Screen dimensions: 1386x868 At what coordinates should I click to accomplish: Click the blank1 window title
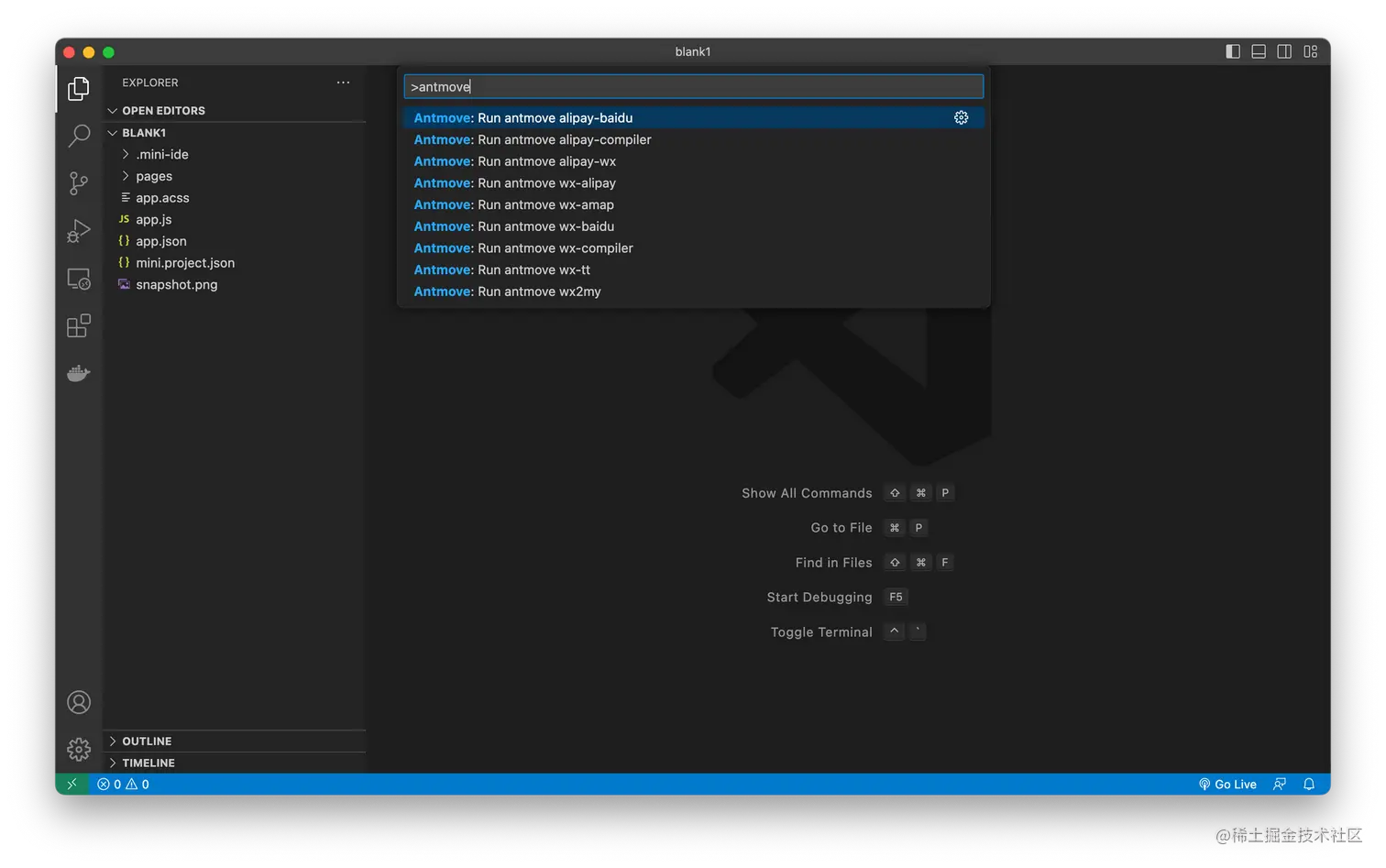[x=693, y=51]
